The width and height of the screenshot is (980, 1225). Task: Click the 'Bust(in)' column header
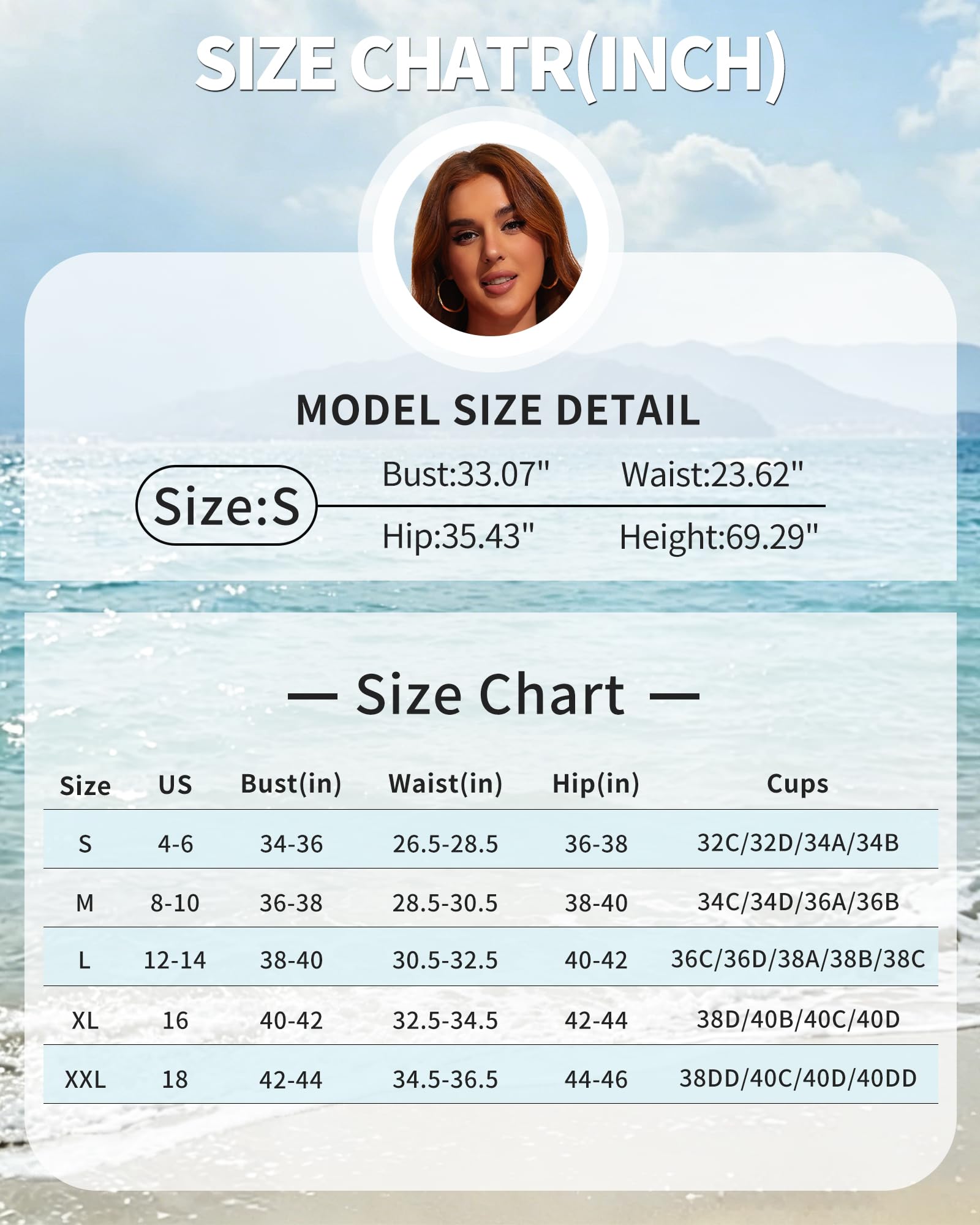click(x=291, y=784)
